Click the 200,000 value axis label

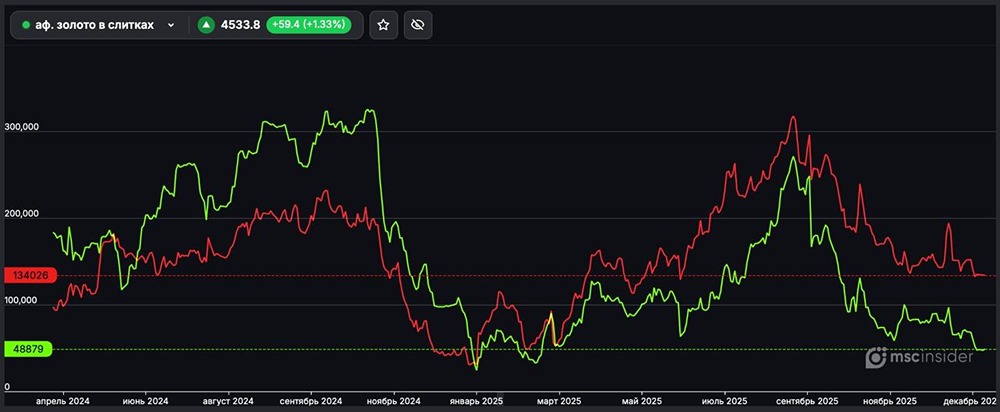click(x=21, y=214)
